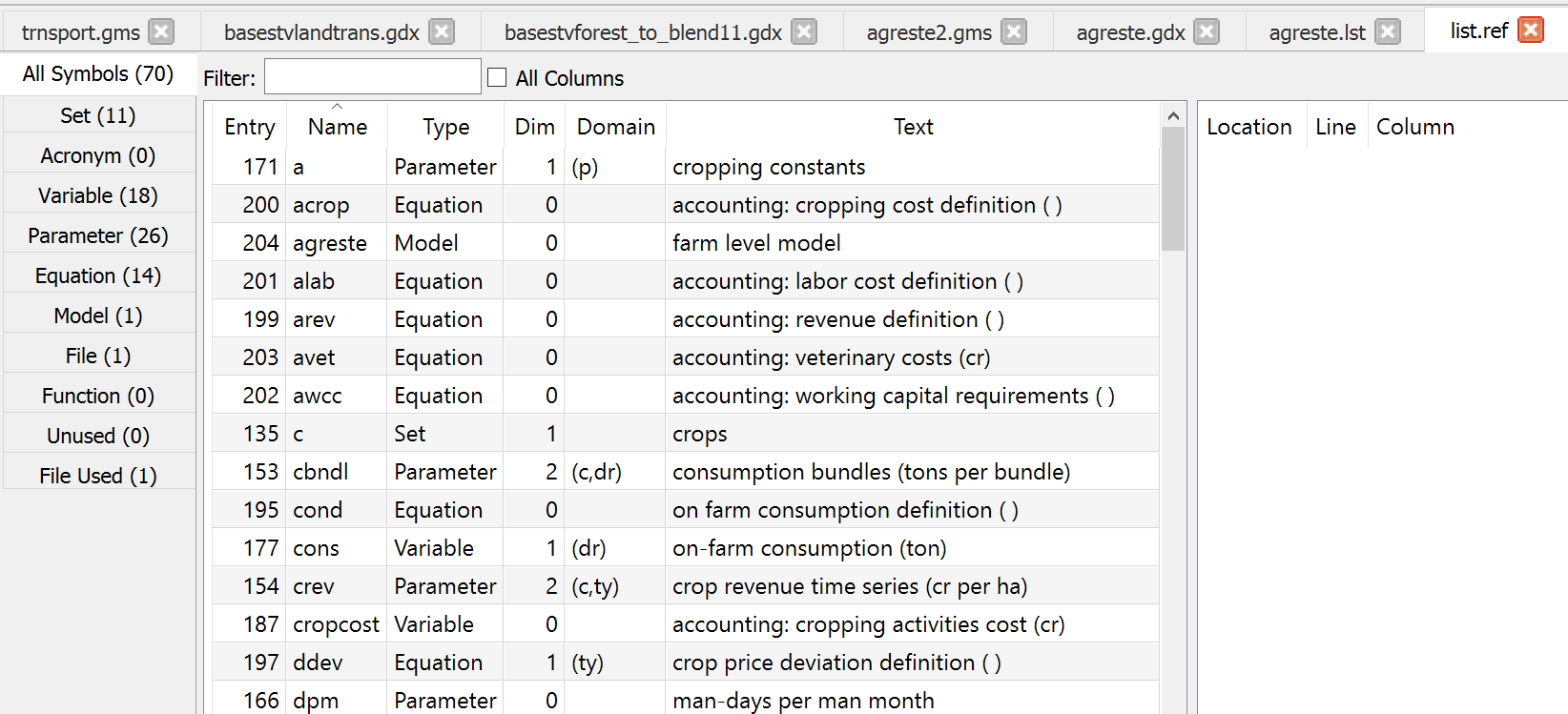Show Variable (18) symbol list
Viewport: 1568px width, 714px height.
(98, 195)
